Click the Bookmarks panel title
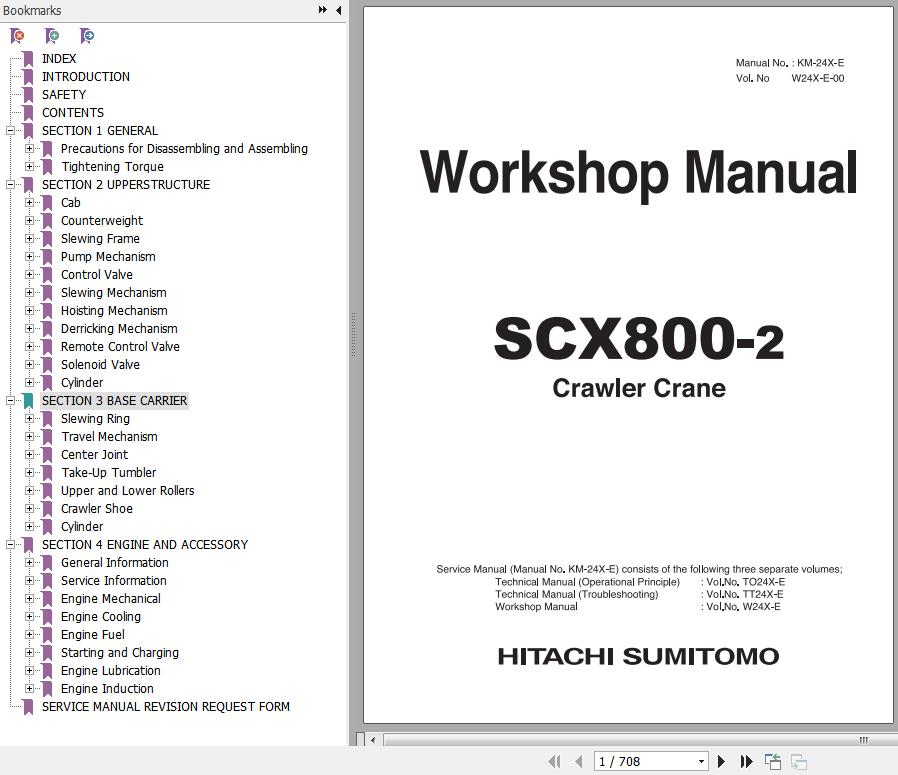The width and height of the screenshot is (898, 775). (31, 10)
